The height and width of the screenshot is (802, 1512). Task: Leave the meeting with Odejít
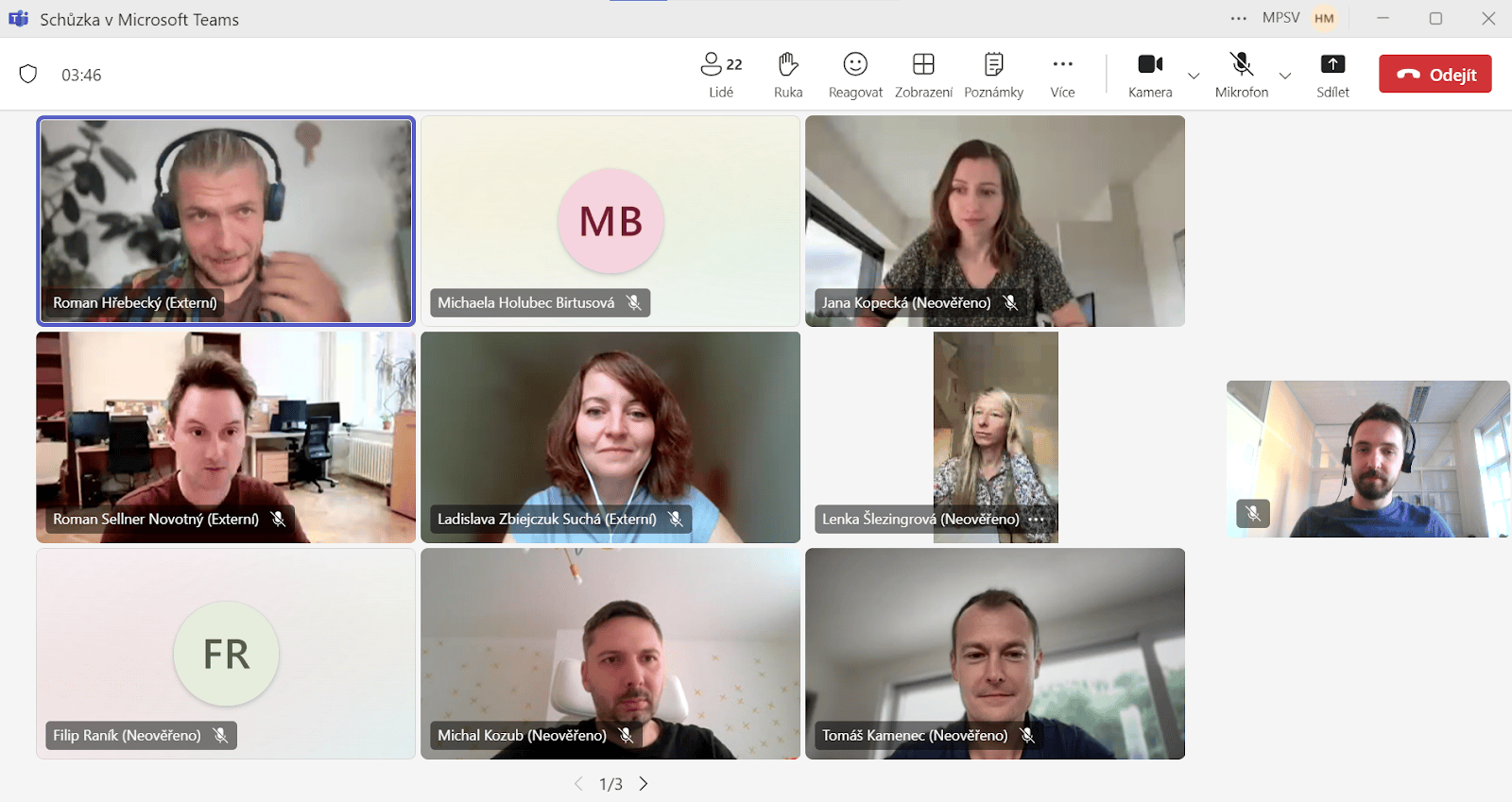point(1435,75)
